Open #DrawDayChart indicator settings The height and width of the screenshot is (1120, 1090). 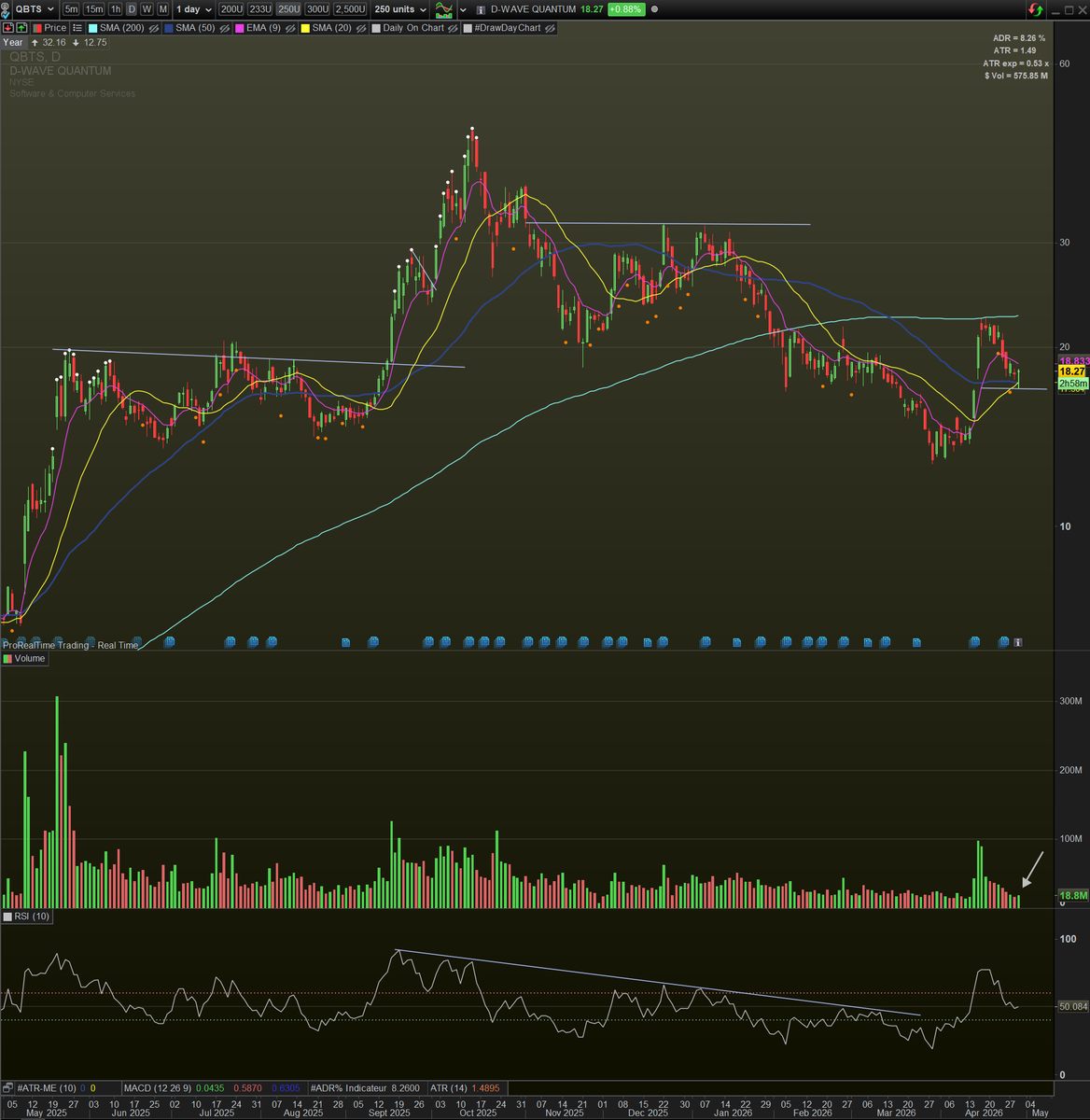pos(508,28)
